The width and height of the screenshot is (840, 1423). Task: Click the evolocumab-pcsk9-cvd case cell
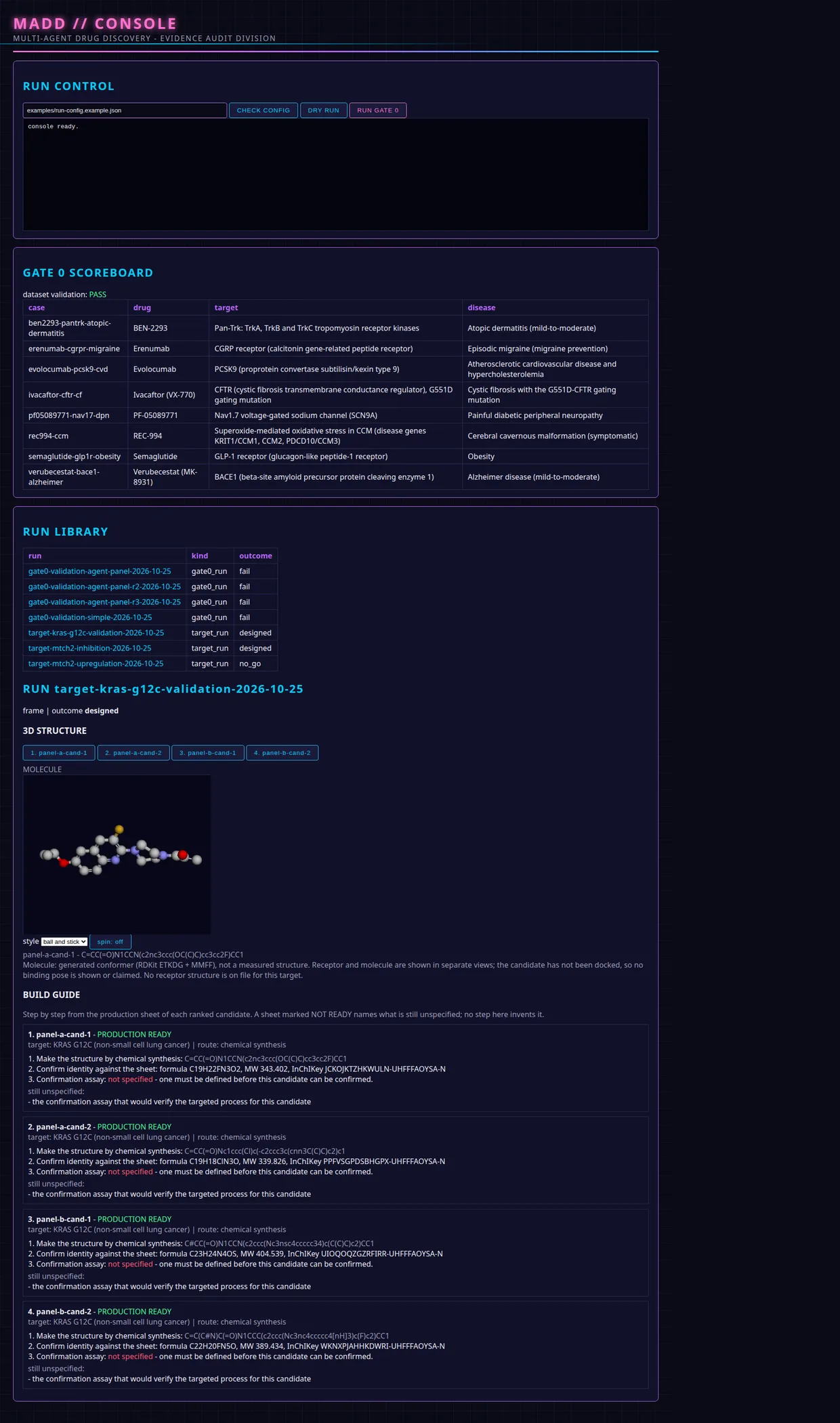(x=75, y=369)
